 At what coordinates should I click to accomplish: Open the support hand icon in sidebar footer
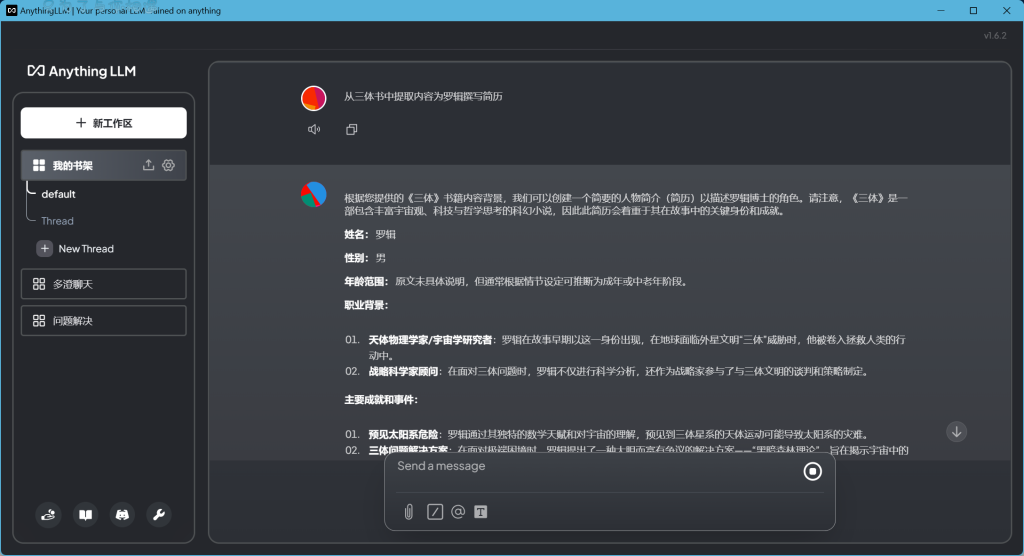point(48,515)
